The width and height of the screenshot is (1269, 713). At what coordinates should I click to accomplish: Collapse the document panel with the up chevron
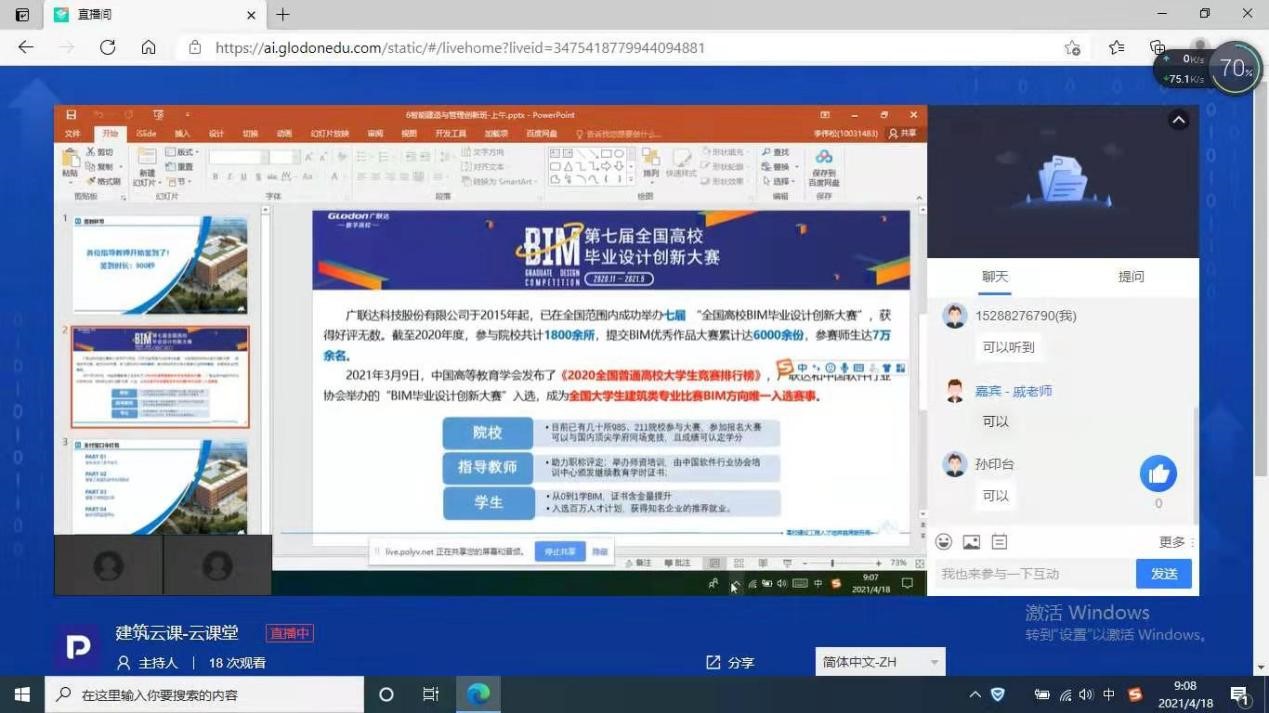pyautogui.click(x=1179, y=120)
